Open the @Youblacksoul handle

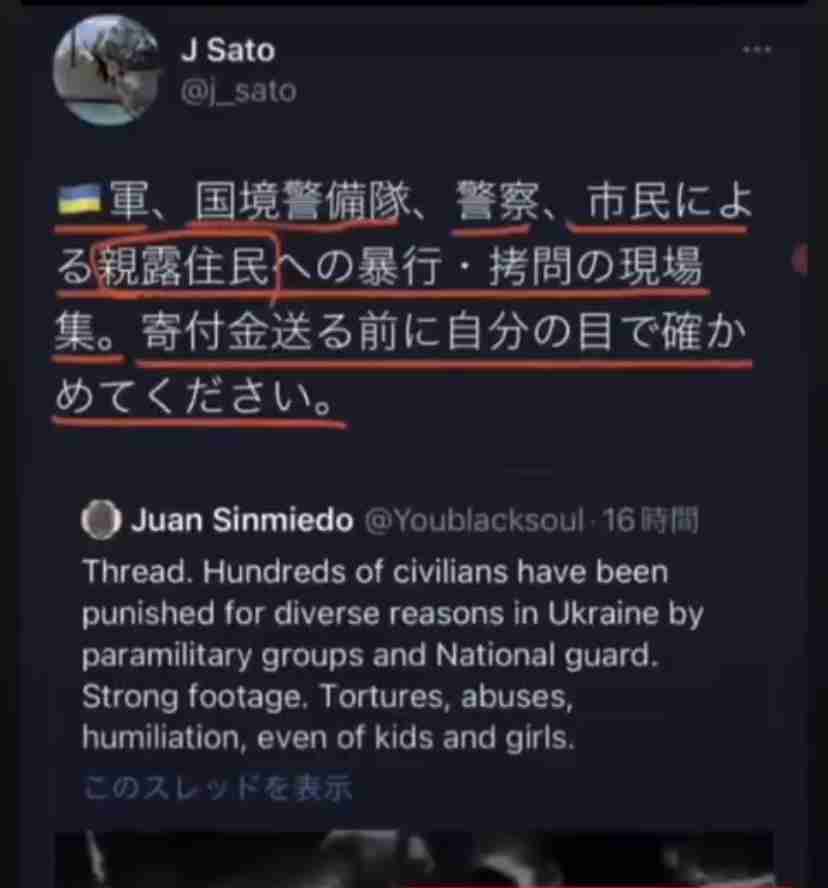pyautogui.click(x=474, y=520)
